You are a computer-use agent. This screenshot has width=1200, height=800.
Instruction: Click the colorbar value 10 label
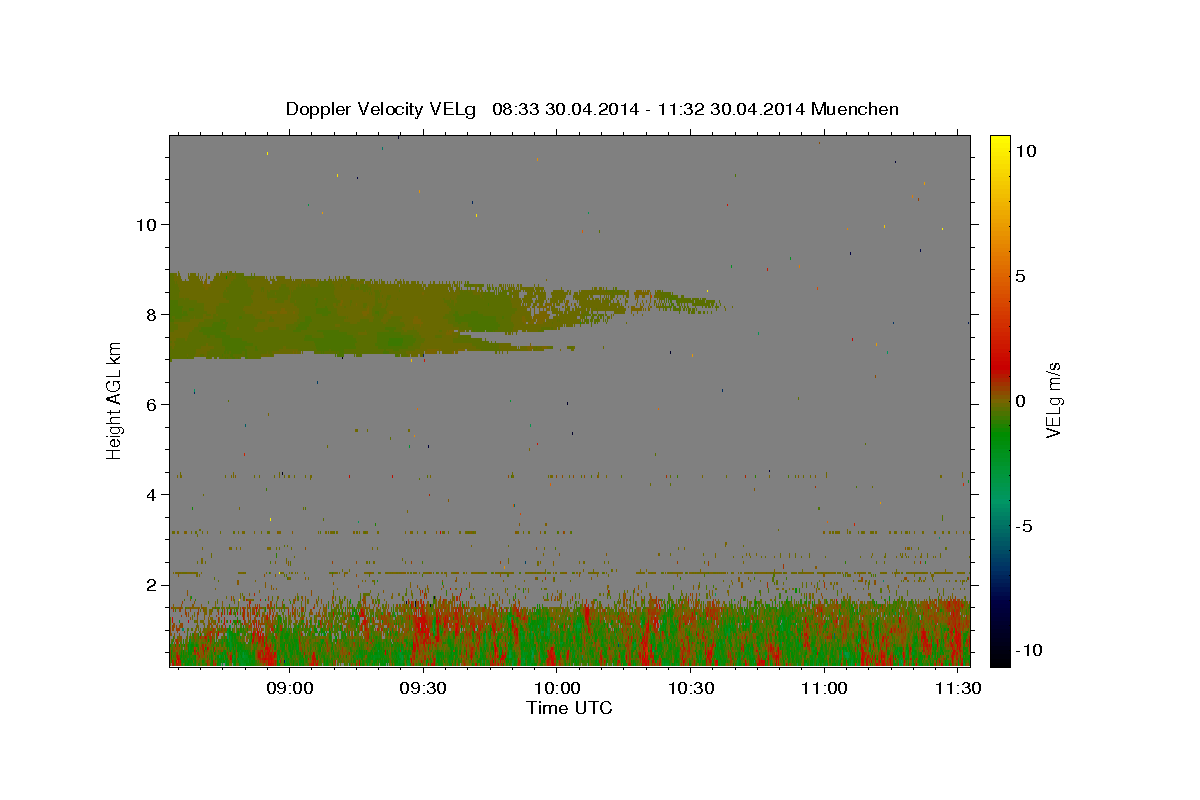(x=1026, y=150)
